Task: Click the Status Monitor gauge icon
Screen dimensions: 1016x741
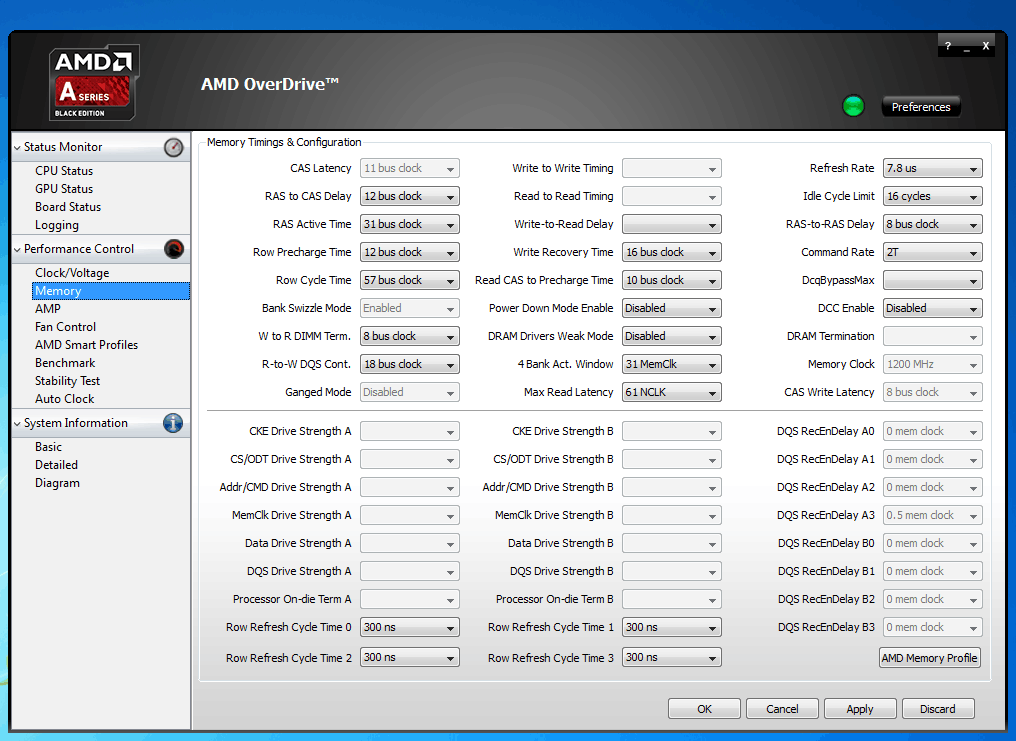Action: (173, 148)
